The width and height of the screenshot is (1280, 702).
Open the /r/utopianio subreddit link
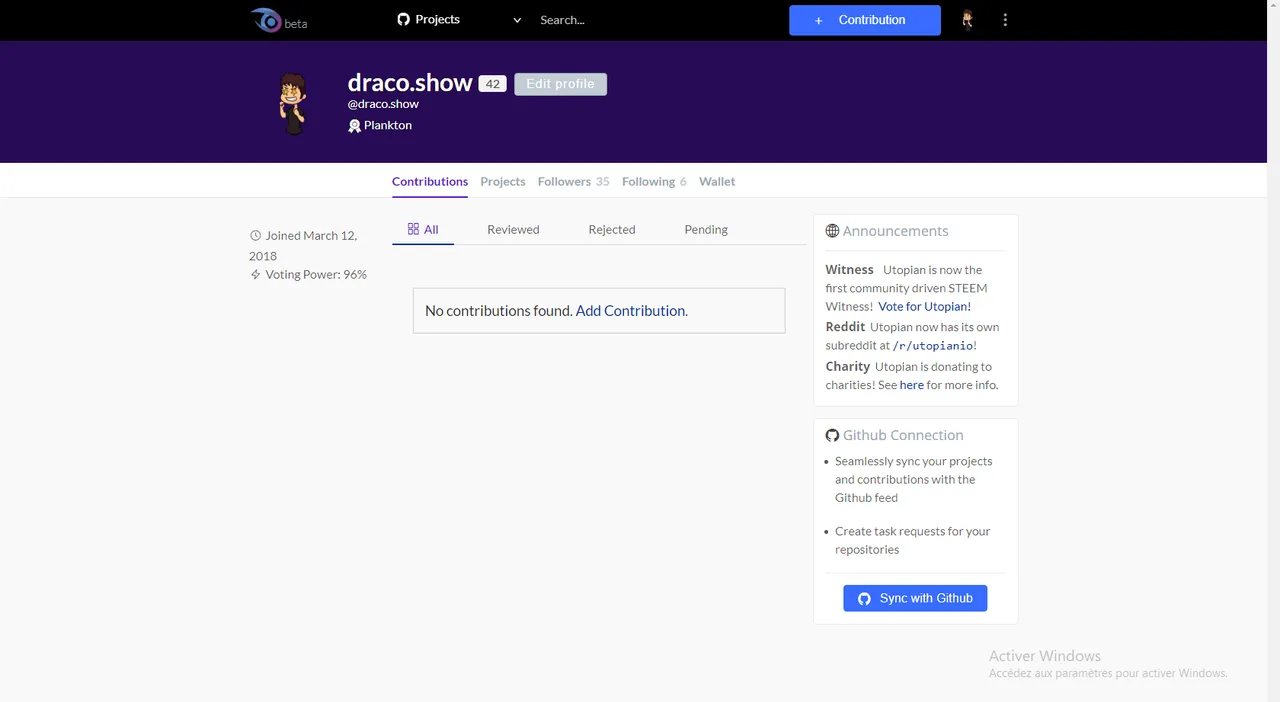pos(933,345)
